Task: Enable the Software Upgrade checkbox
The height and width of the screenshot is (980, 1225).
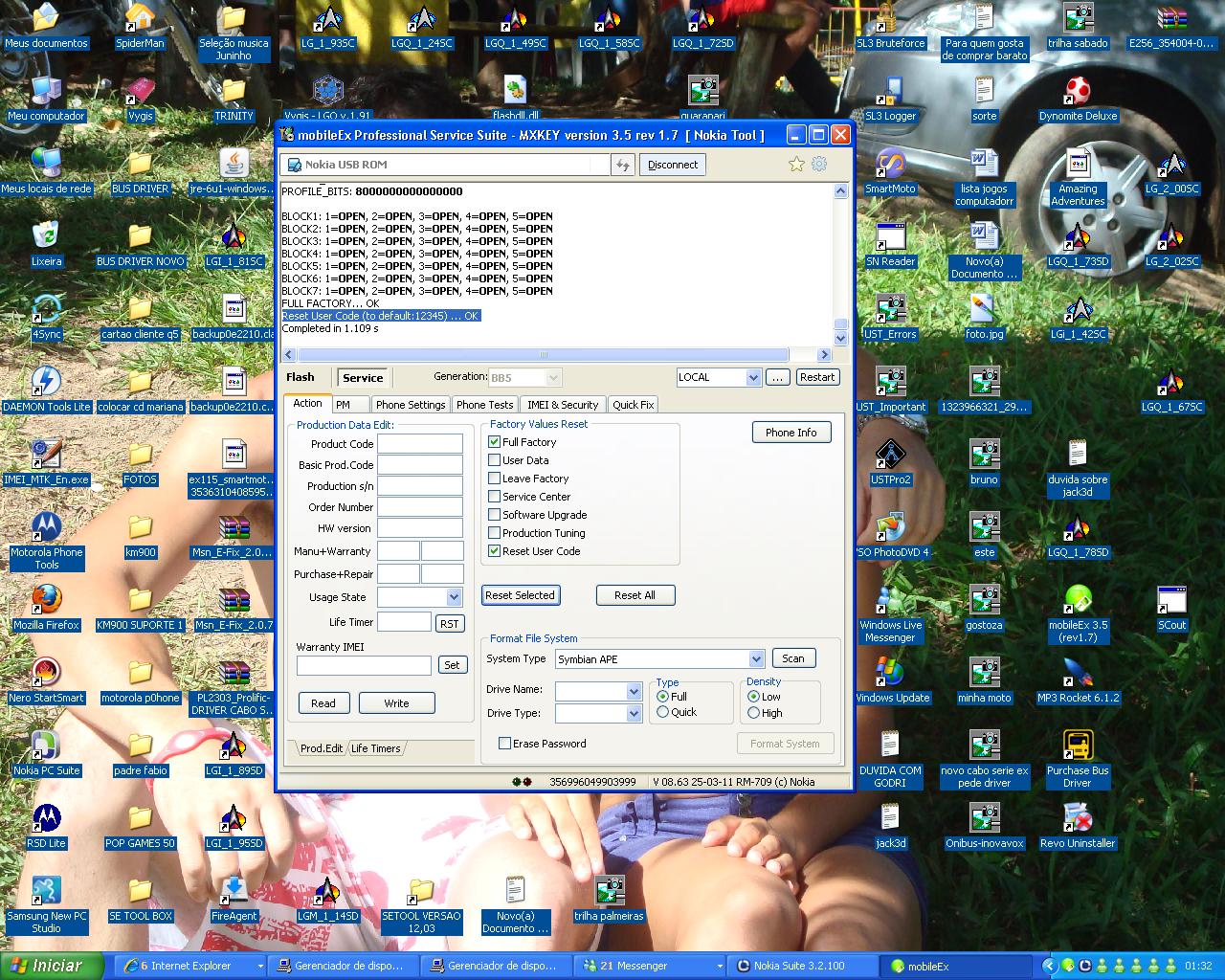Action: pos(495,515)
